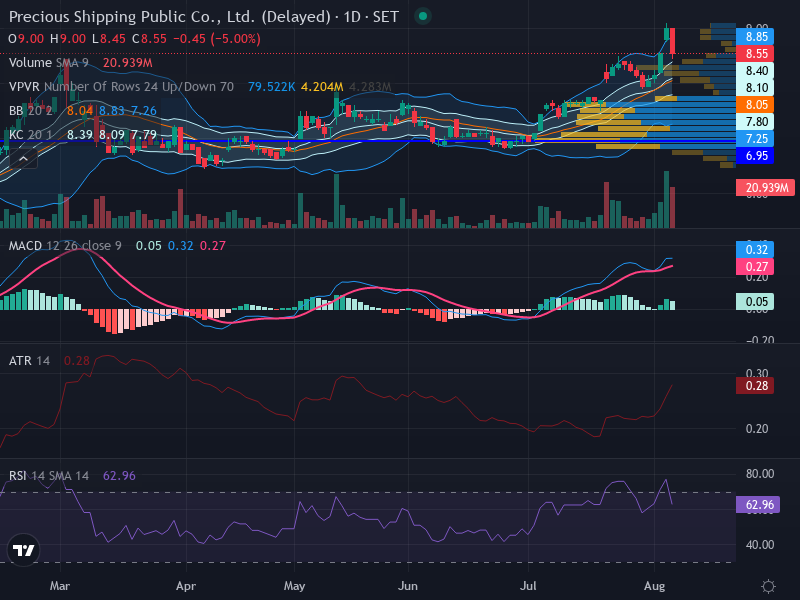Click the blue 6.95 price tag
The width and height of the screenshot is (800, 600).
(756, 156)
